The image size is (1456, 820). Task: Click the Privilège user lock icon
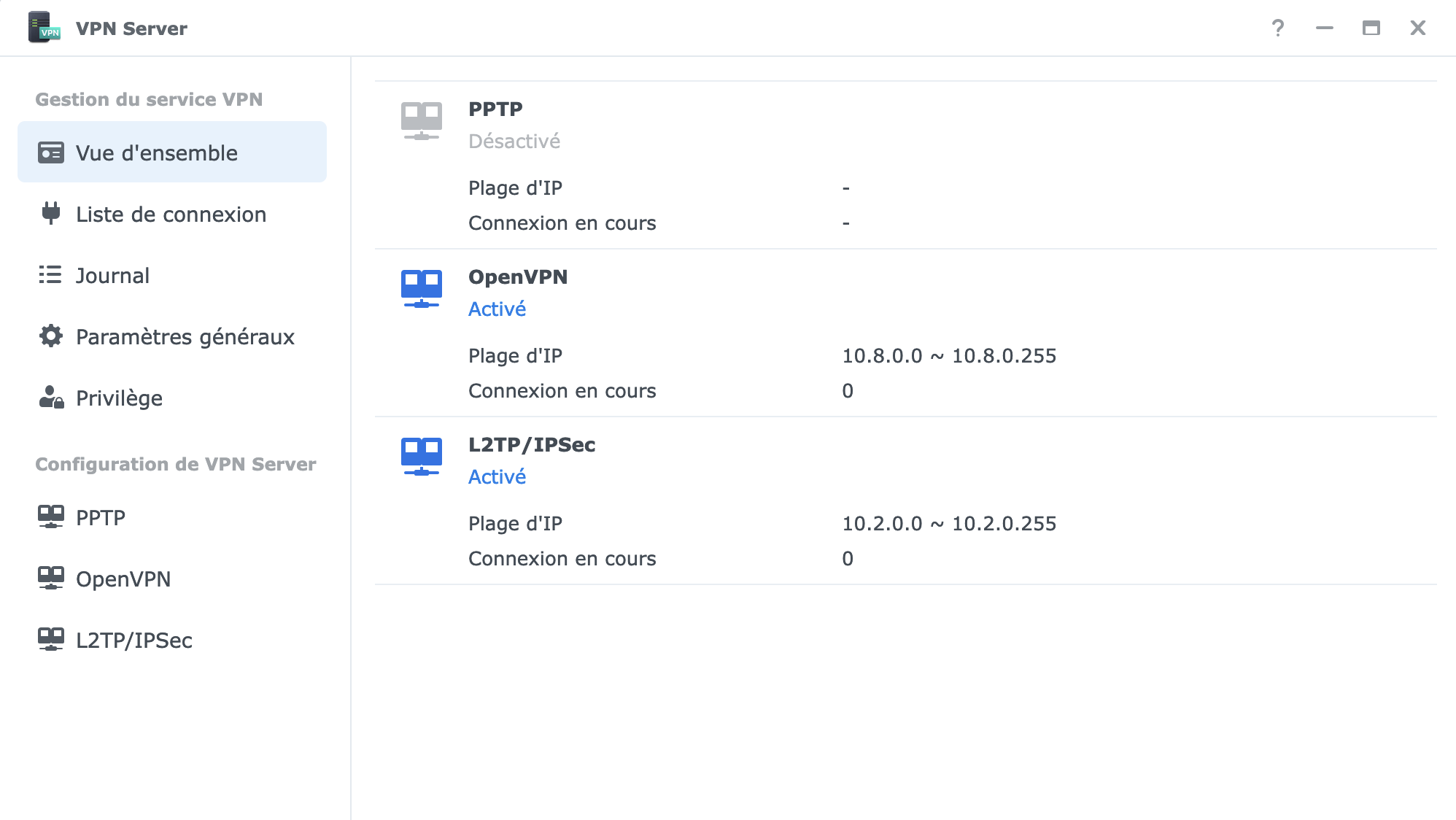click(x=51, y=398)
